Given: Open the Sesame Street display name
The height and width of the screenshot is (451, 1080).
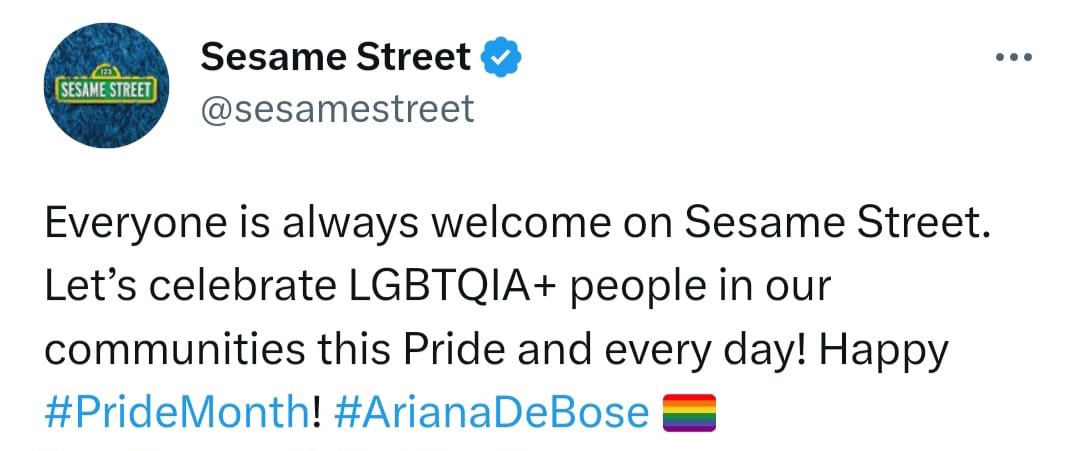Looking at the screenshot, I should pos(335,57).
